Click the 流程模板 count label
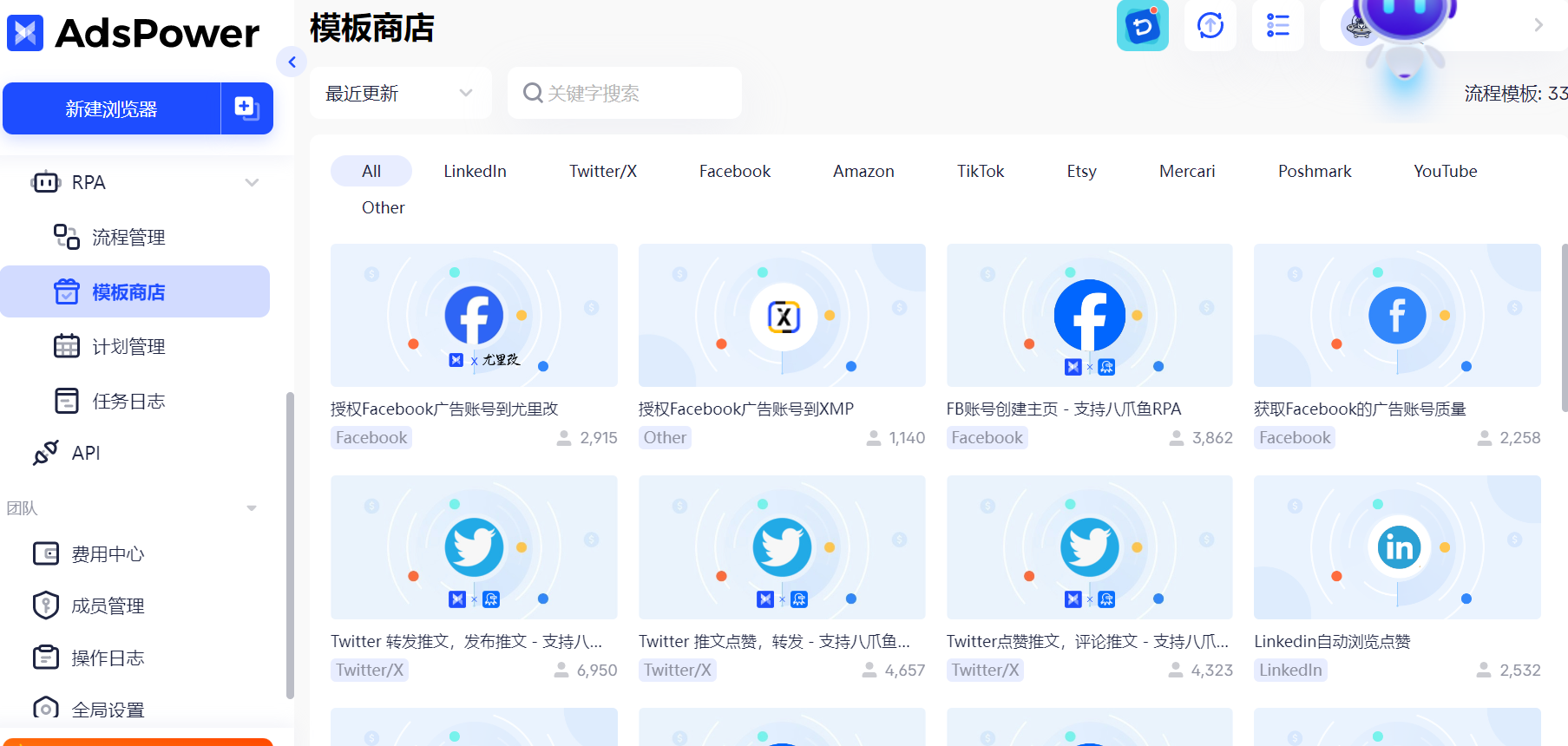The height and width of the screenshot is (746, 1568). click(x=1515, y=93)
